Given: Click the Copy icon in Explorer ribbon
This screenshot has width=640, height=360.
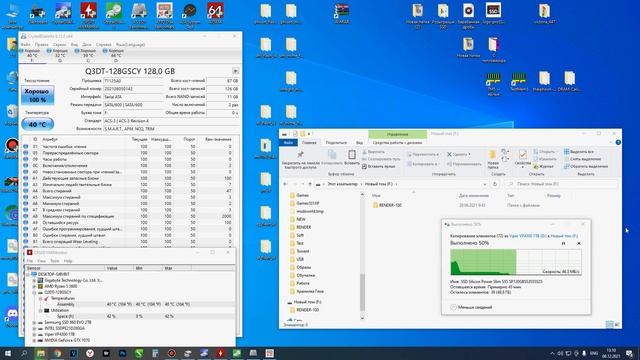Looking at the screenshot, I should (332, 155).
